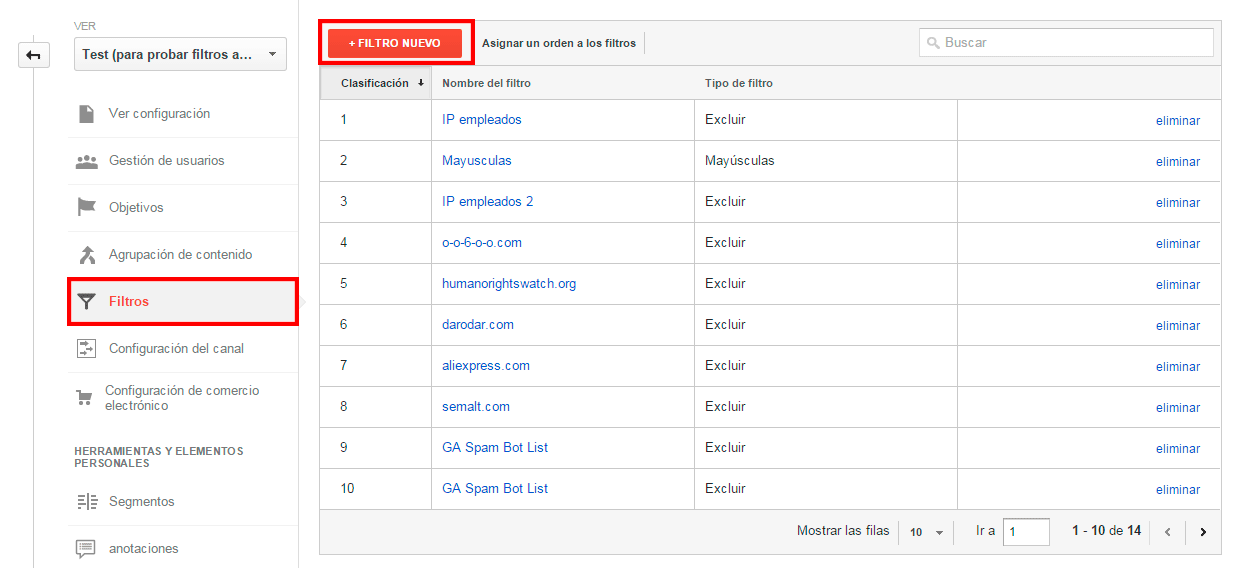
Task: Click the Agrupación de contenido icon
Action: coord(87,255)
